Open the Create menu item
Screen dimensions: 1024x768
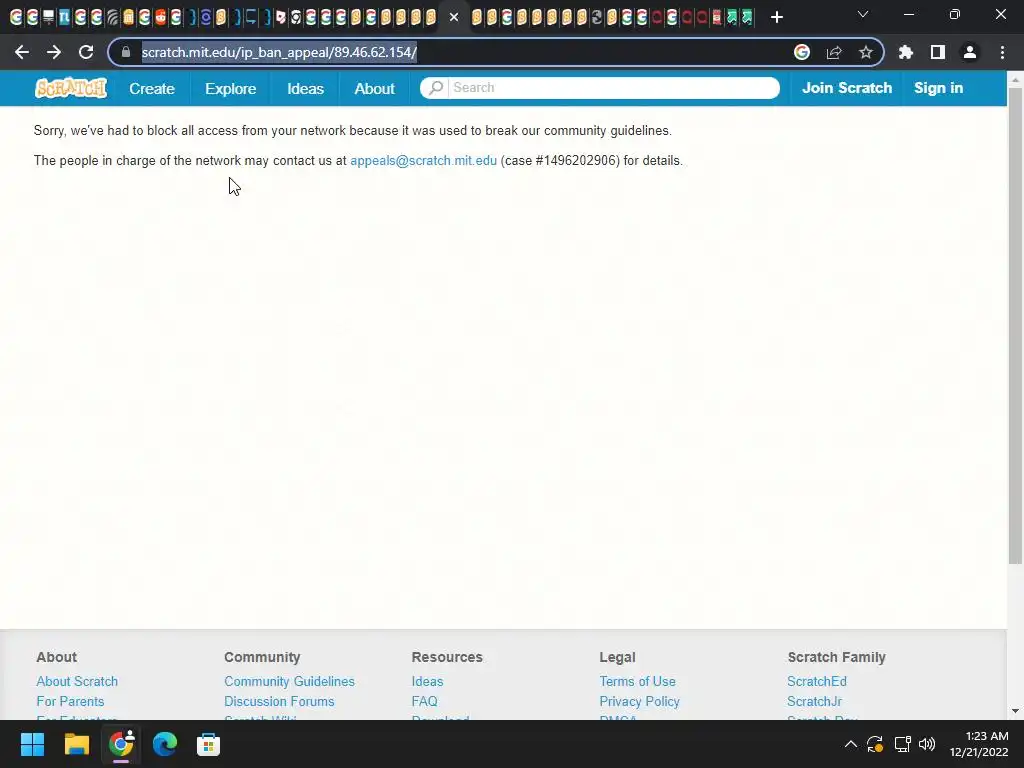click(x=152, y=88)
